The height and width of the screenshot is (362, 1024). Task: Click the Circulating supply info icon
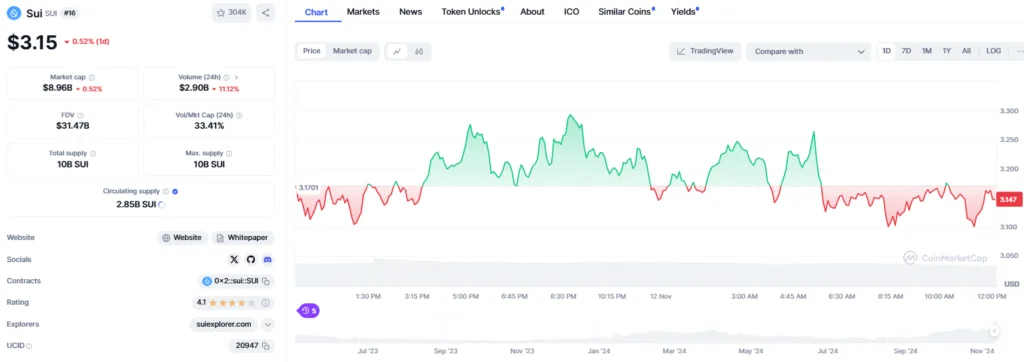(x=165, y=191)
